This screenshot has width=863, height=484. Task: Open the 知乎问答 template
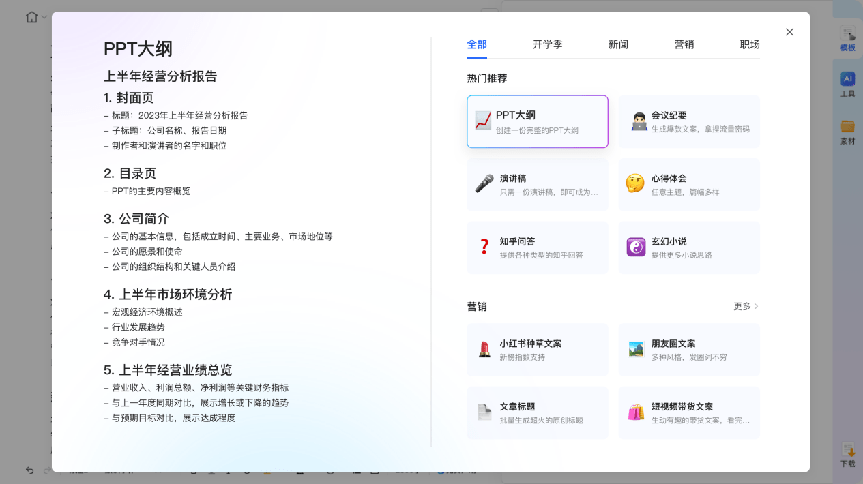coord(537,247)
